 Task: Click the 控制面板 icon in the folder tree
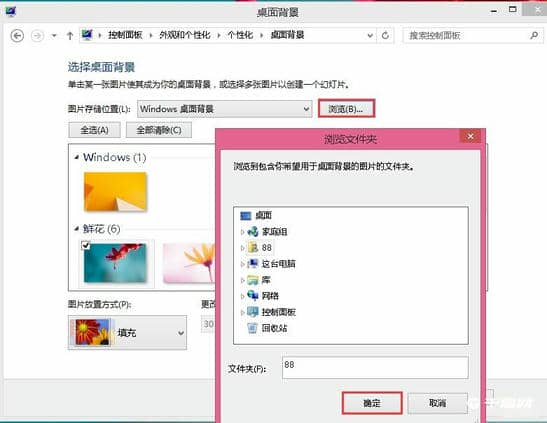253,312
